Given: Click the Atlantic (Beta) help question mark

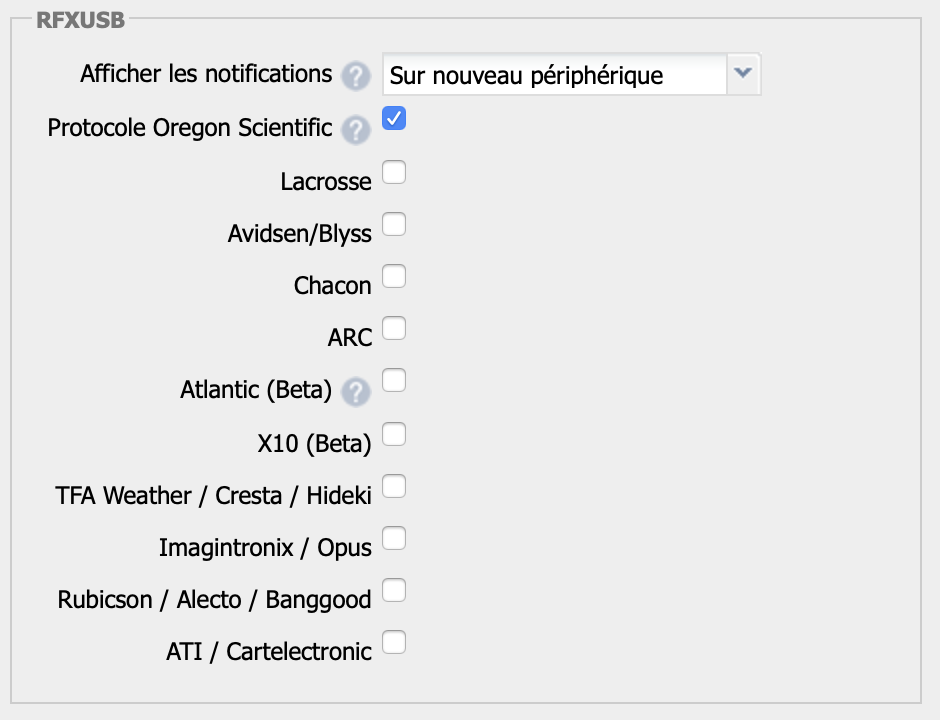Looking at the screenshot, I should point(355,392).
